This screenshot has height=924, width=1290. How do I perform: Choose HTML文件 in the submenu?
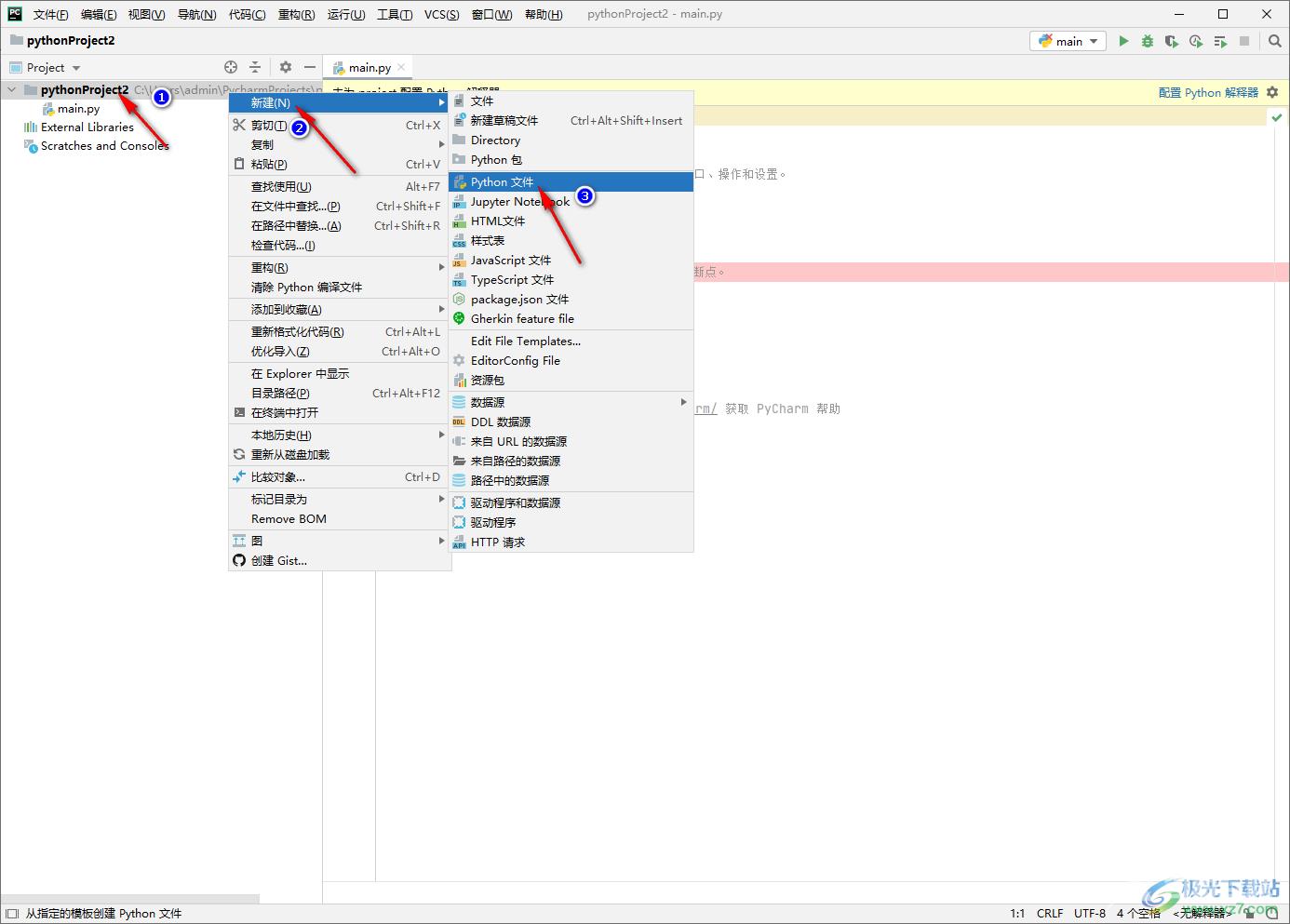click(x=571, y=221)
